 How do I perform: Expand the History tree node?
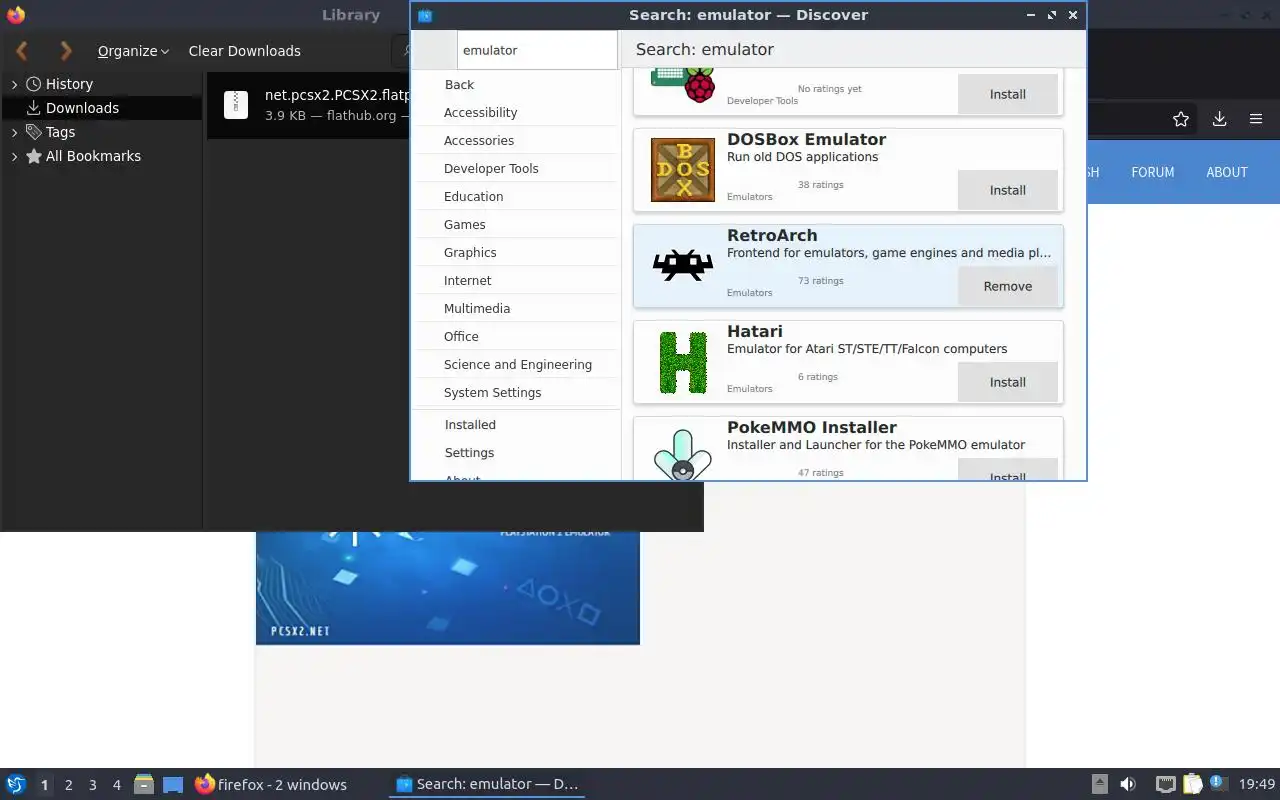[x=14, y=84]
